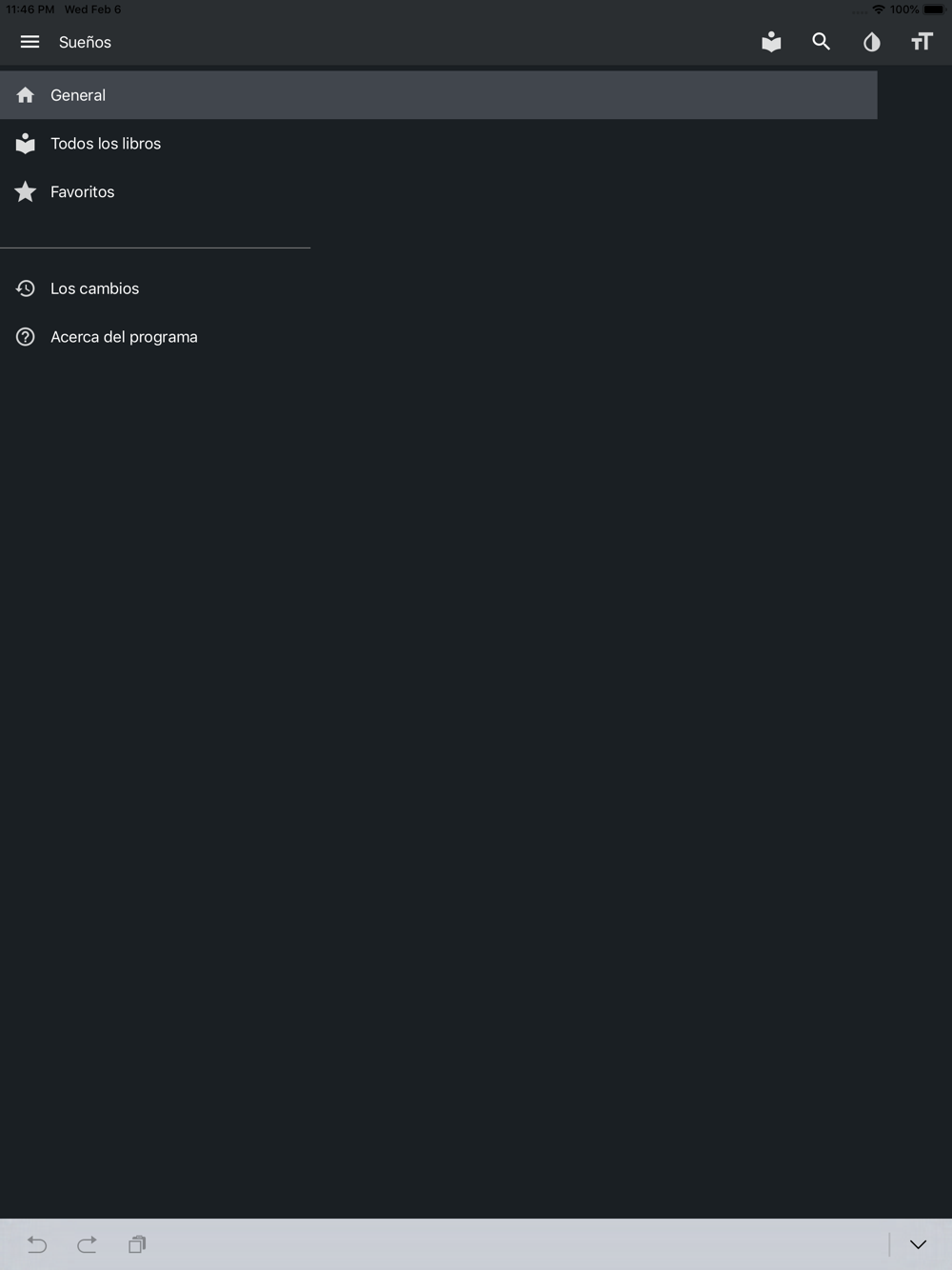Image resolution: width=952 pixels, height=1270 pixels.
Task: Tap the undo arrow in bottom bar
Action: (37, 1244)
